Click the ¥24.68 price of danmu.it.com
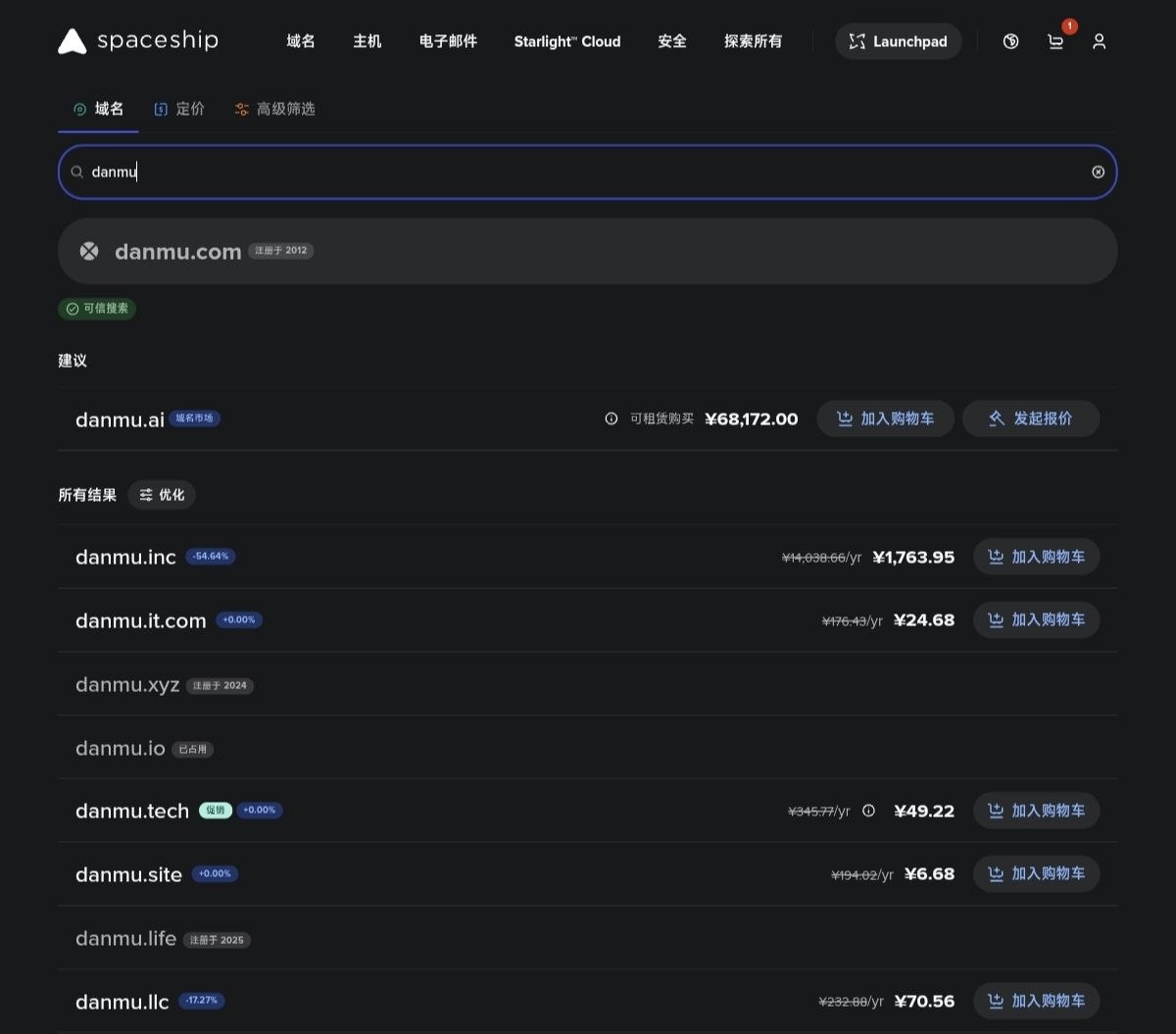 point(924,620)
